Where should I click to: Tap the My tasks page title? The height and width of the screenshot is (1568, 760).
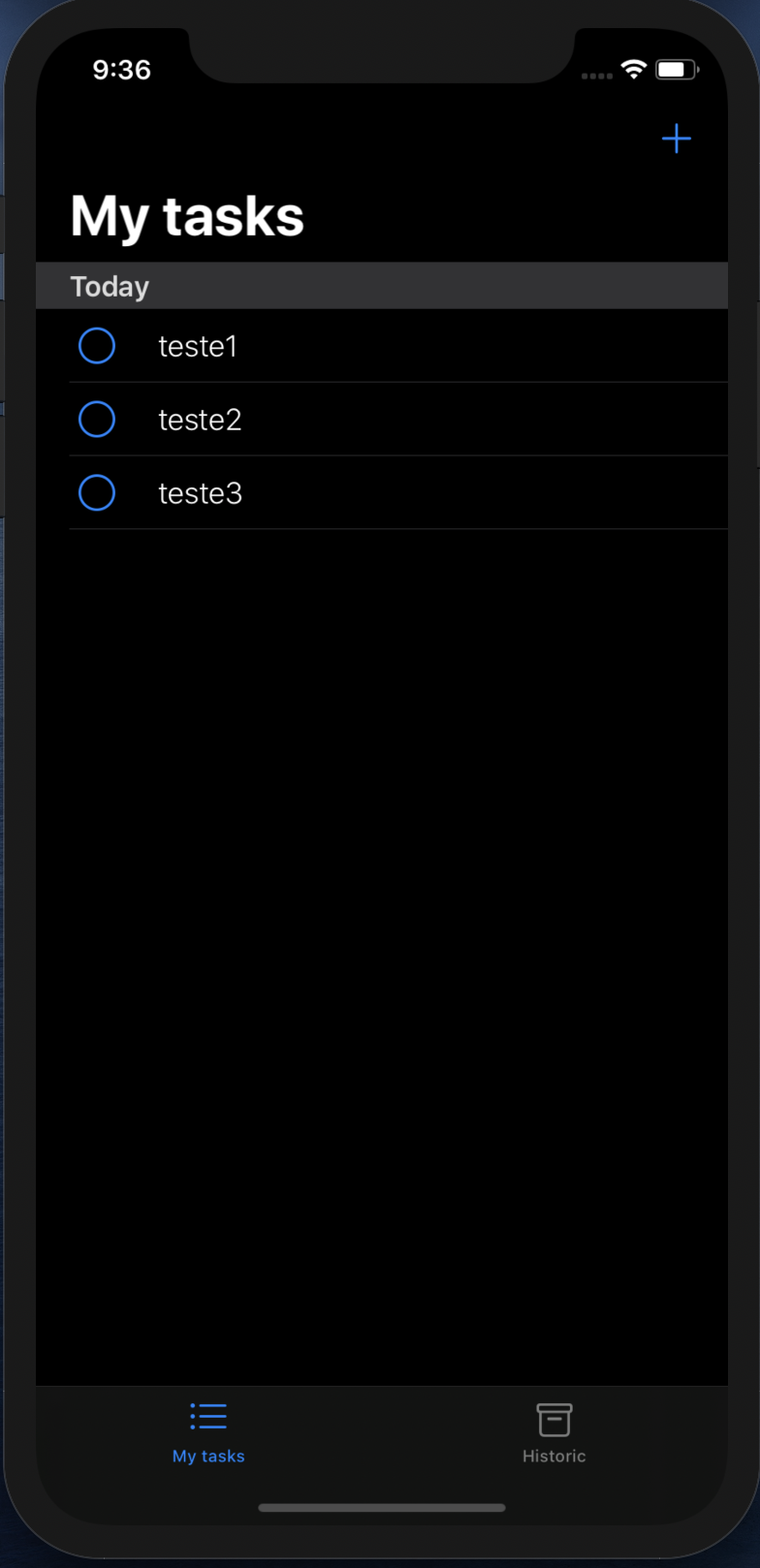187,215
